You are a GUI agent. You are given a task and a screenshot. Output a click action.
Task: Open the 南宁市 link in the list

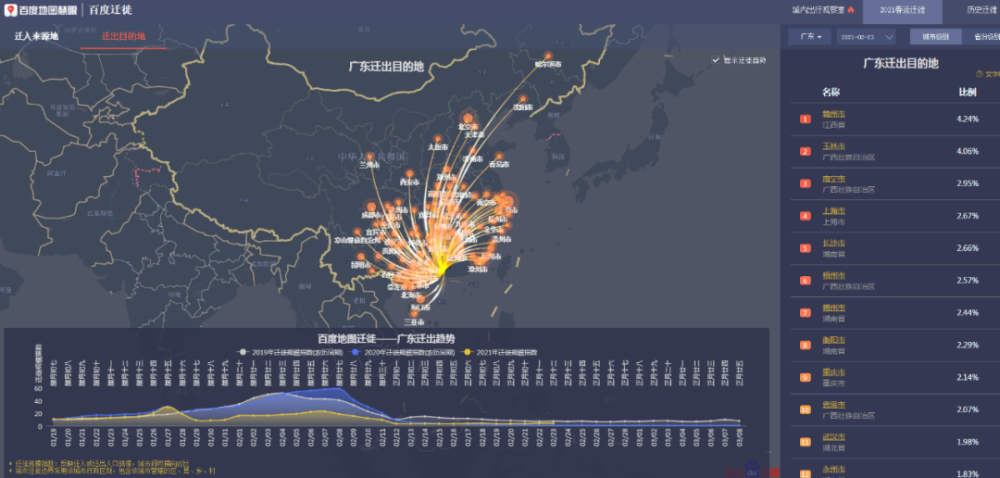[x=834, y=178]
